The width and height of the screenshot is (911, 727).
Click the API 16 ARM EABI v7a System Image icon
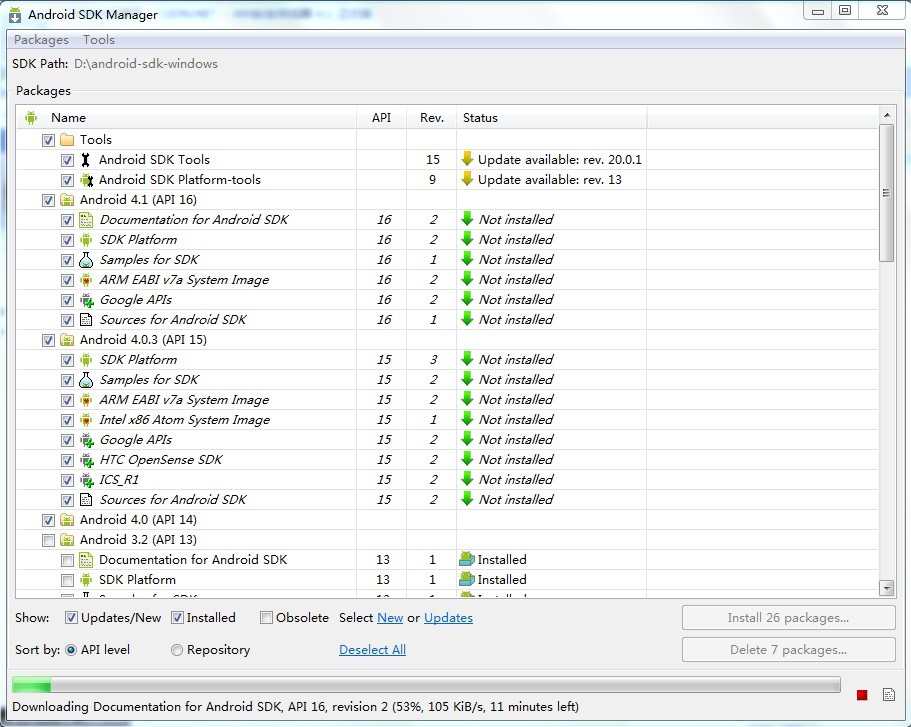click(86, 280)
